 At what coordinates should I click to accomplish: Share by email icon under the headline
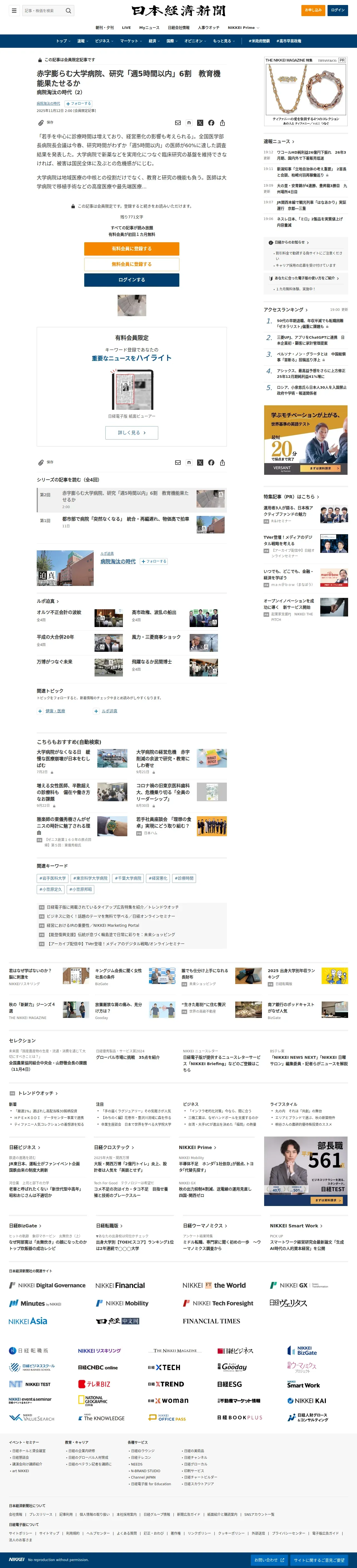coord(178,123)
